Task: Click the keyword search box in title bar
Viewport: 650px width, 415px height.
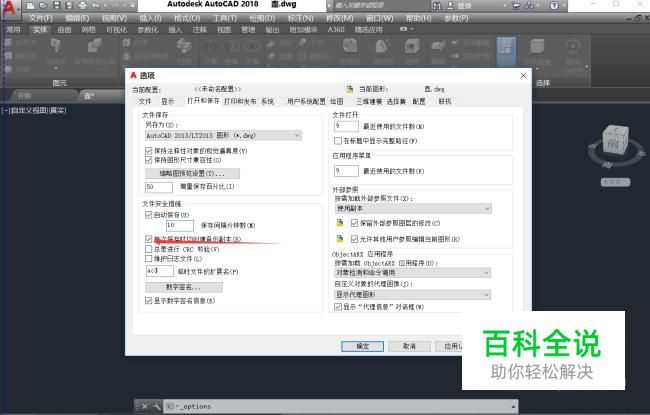Action: (x=379, y=6)
